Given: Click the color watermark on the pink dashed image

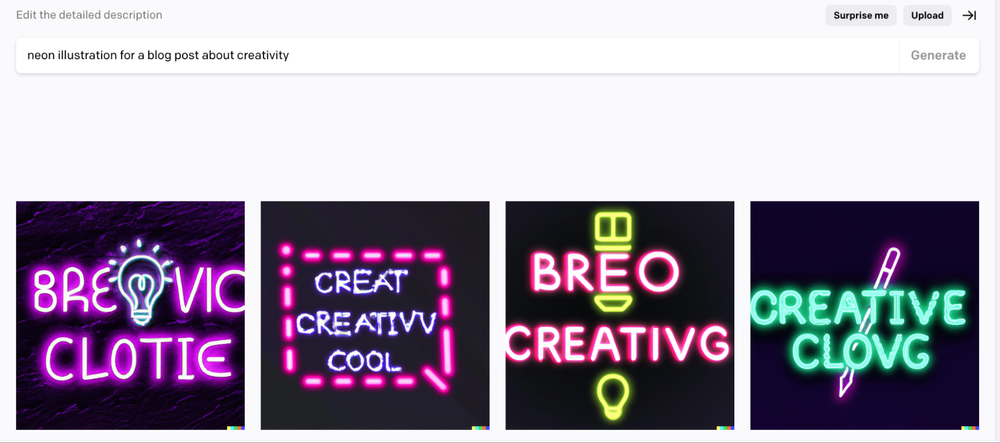Looking at the screenshot, I should tap(481, 428).
